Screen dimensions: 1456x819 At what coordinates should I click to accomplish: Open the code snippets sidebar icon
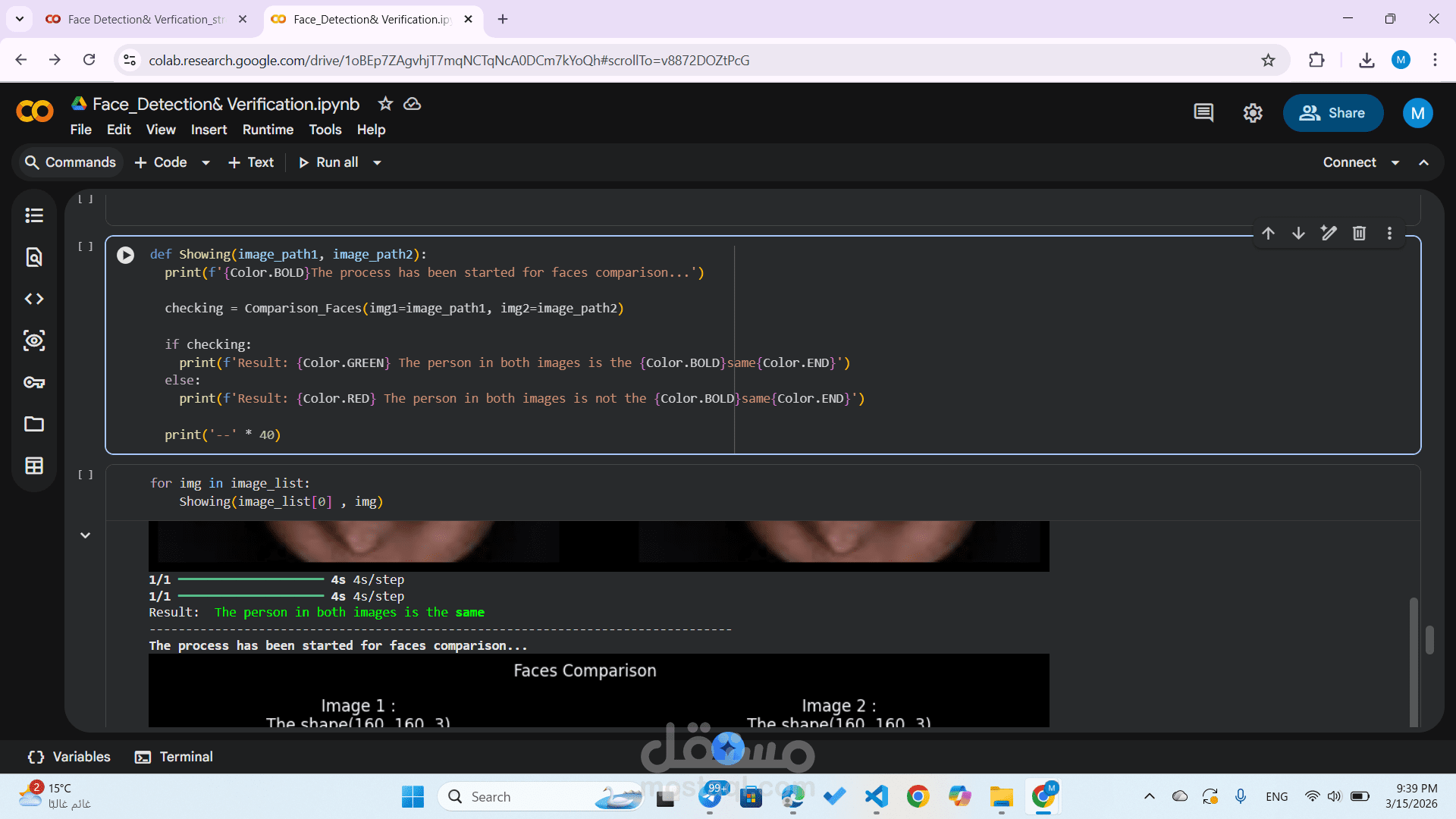pos(34,299)
